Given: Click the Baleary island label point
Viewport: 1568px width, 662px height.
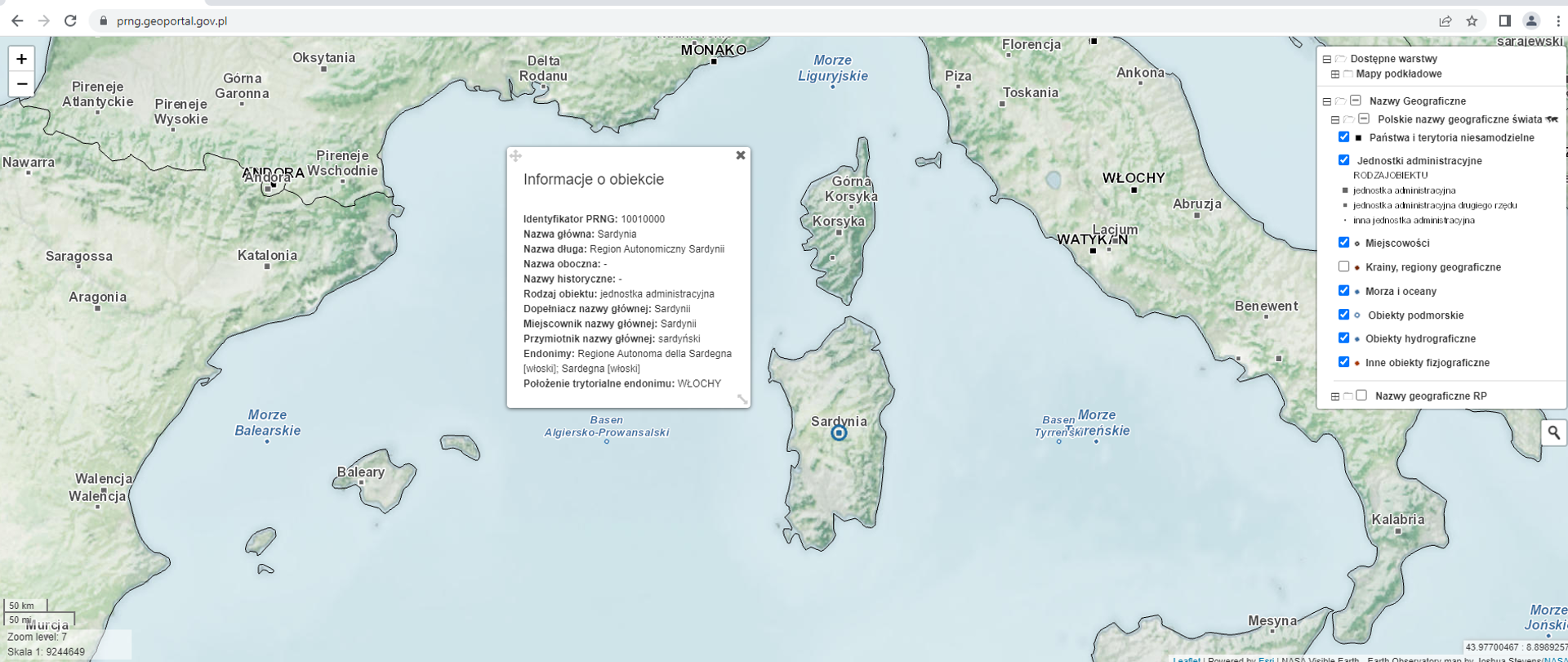Looking at the screenshot, I should click(x=361, y=483).
